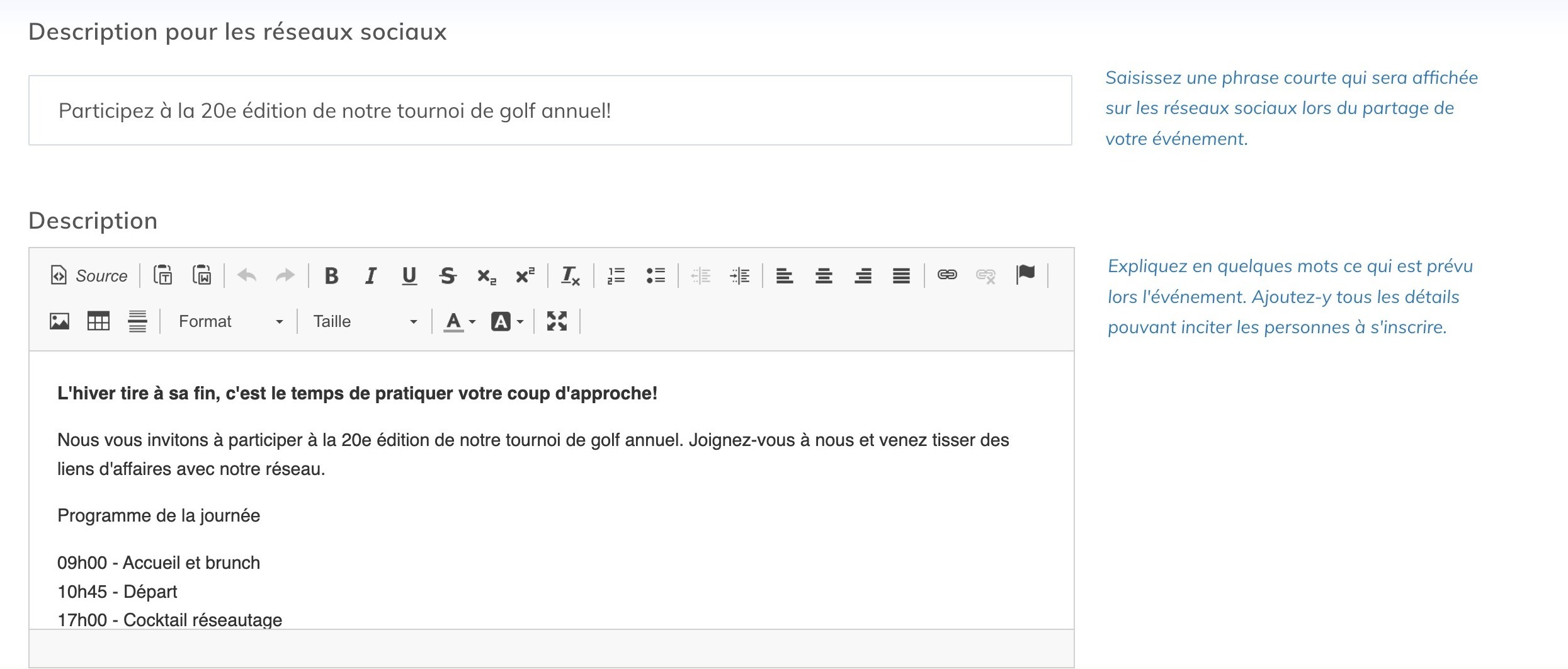
Task: Remove the selected hyperlink
Action: (x=985, y=275)
